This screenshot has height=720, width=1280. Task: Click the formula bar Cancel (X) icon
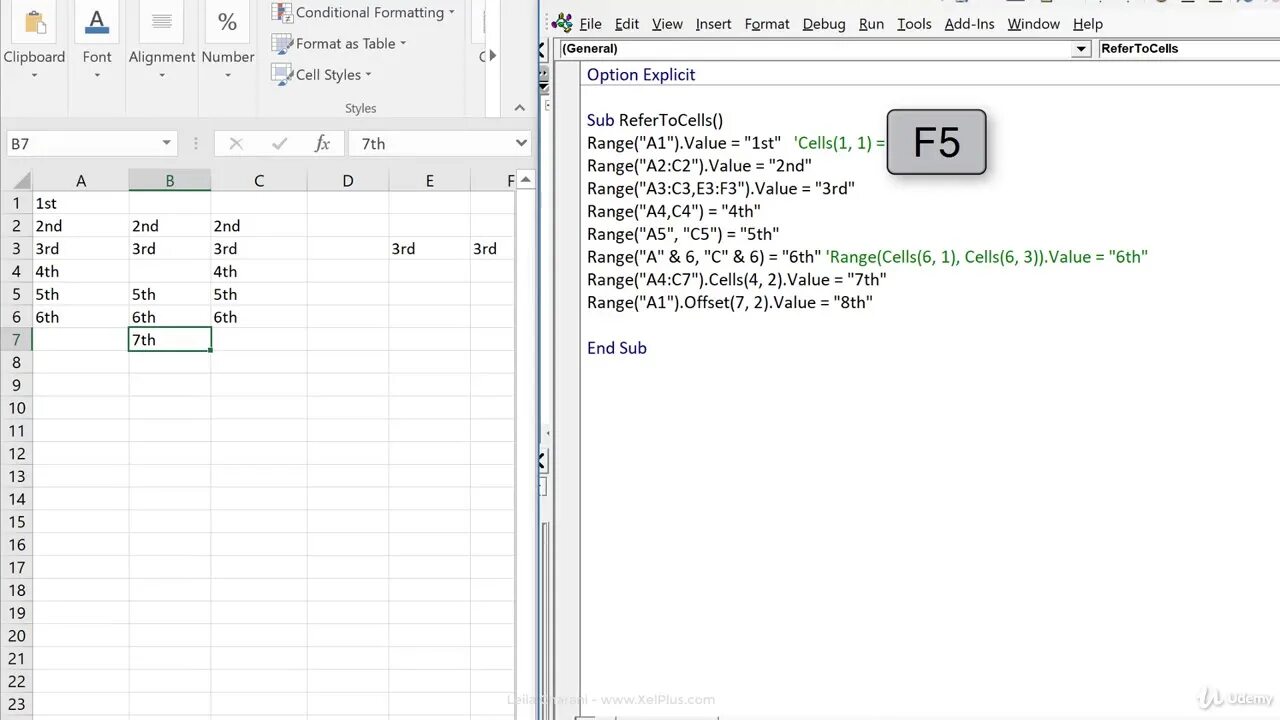click(236, 144)
